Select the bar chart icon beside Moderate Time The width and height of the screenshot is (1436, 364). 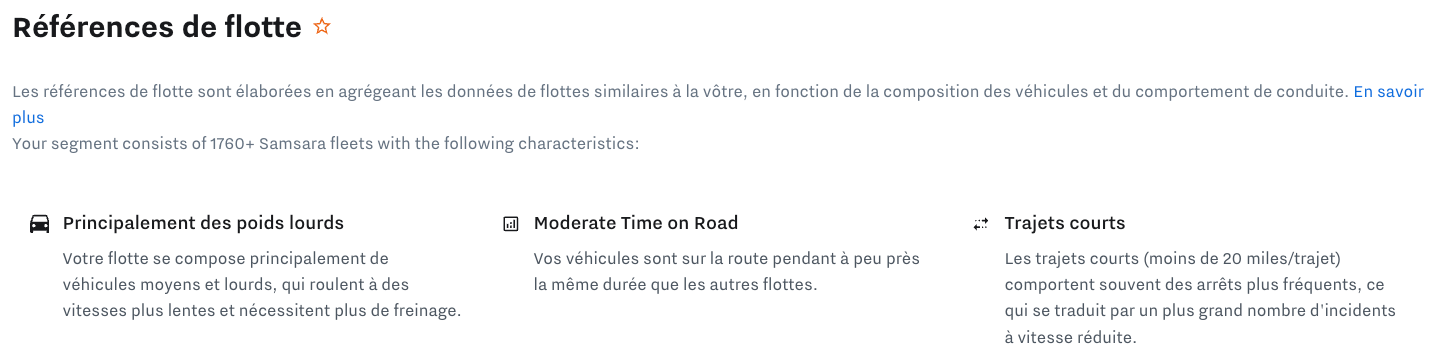(x=511, y=224)
